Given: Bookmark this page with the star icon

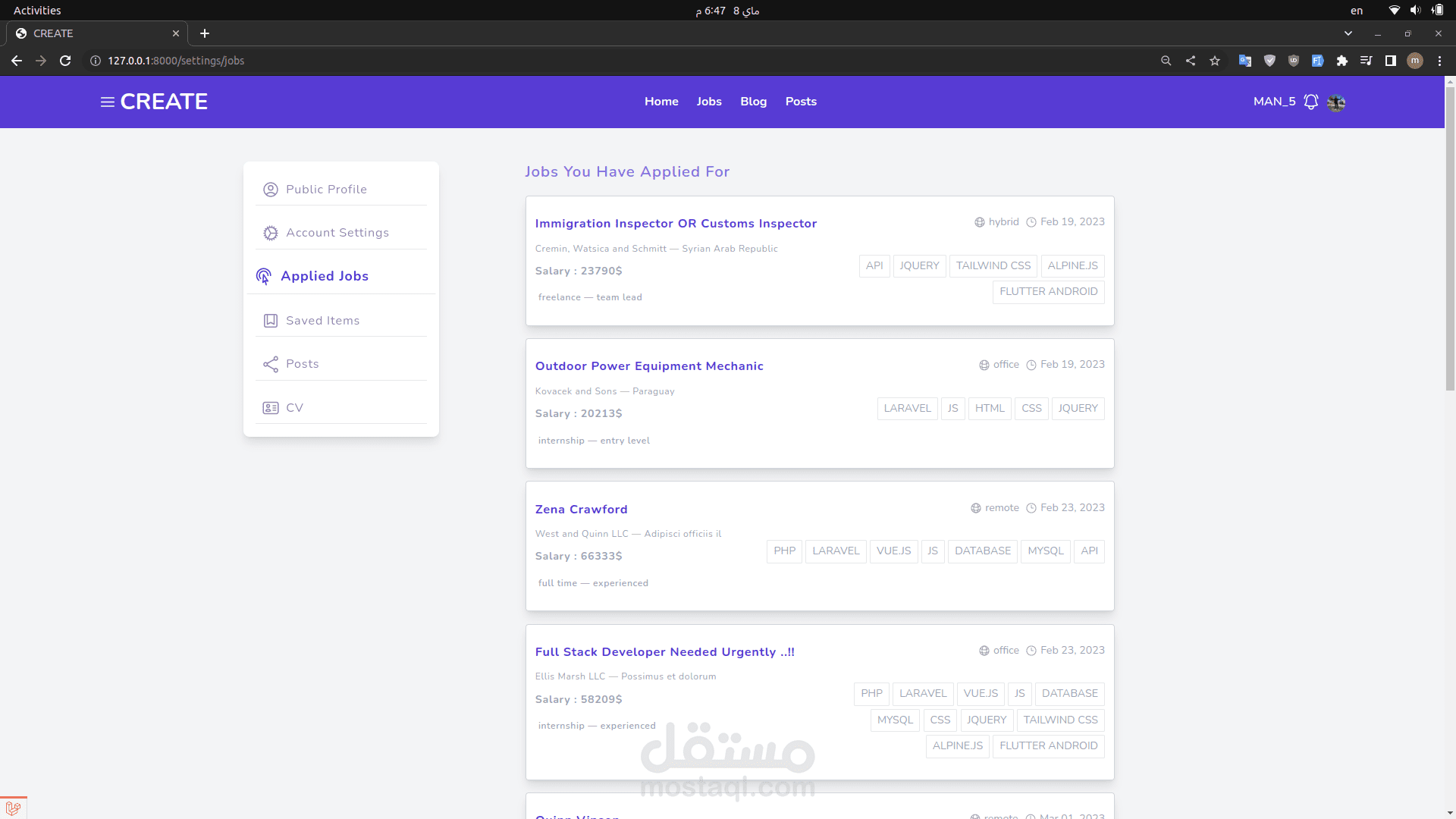Looking at the screenshot, I should [1215, 61].
